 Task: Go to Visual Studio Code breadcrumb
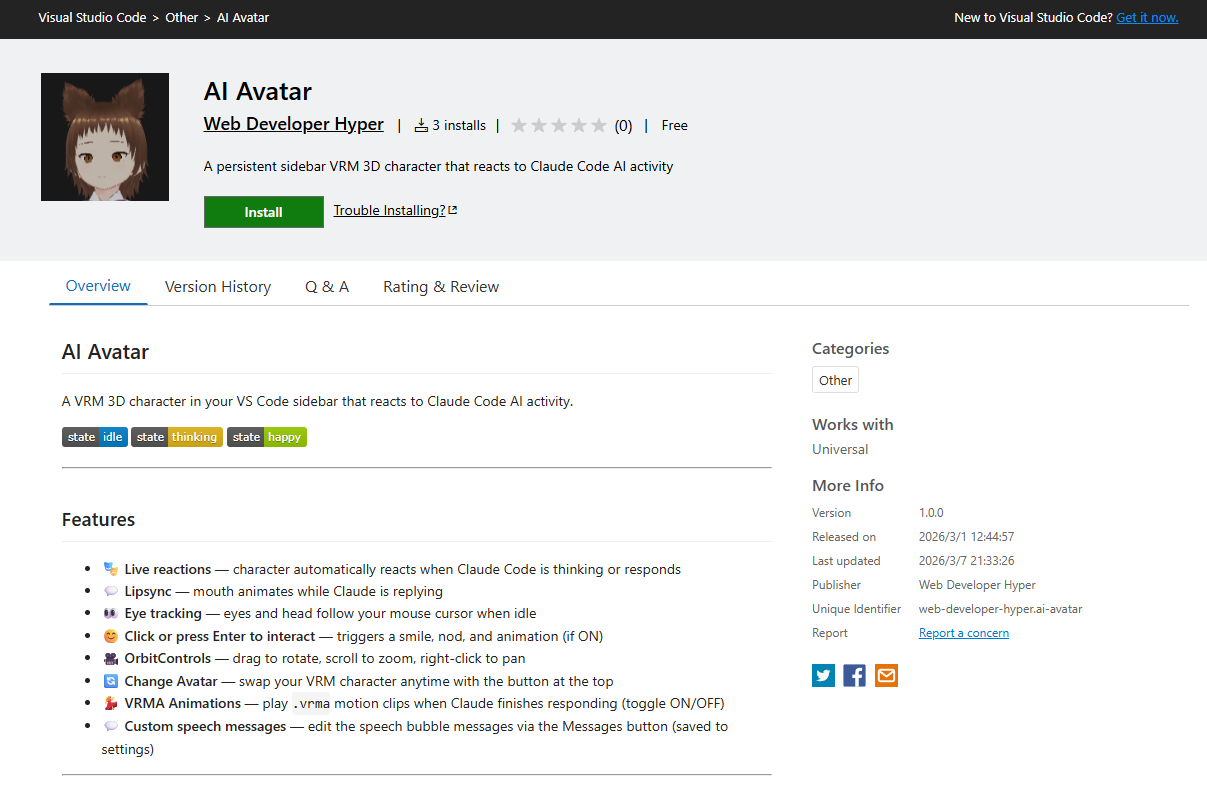(x=92, y=17)
